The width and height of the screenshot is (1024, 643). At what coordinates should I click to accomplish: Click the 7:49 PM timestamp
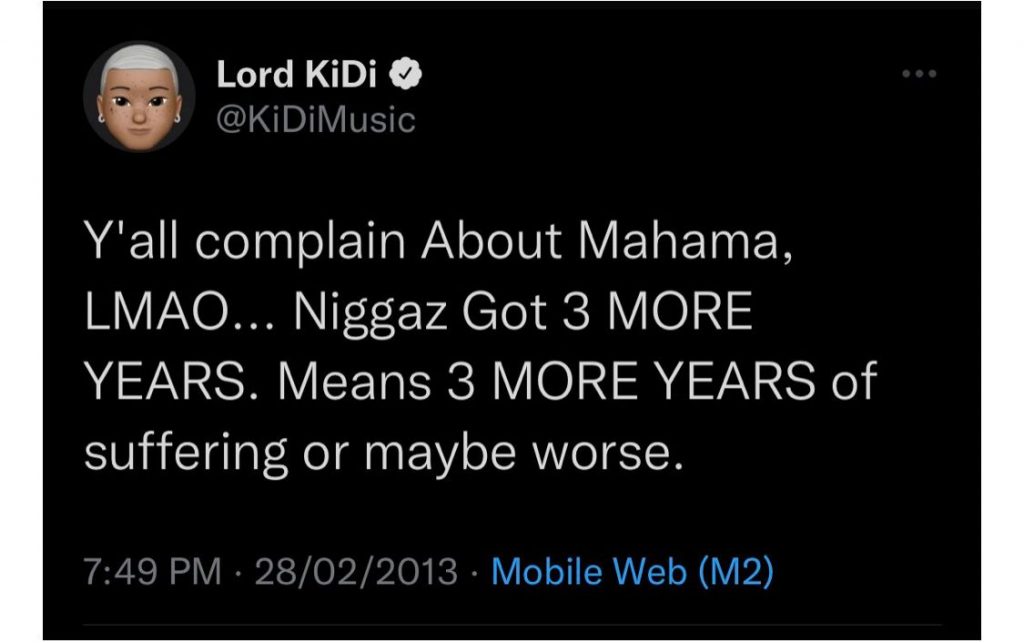pos(152,572)
